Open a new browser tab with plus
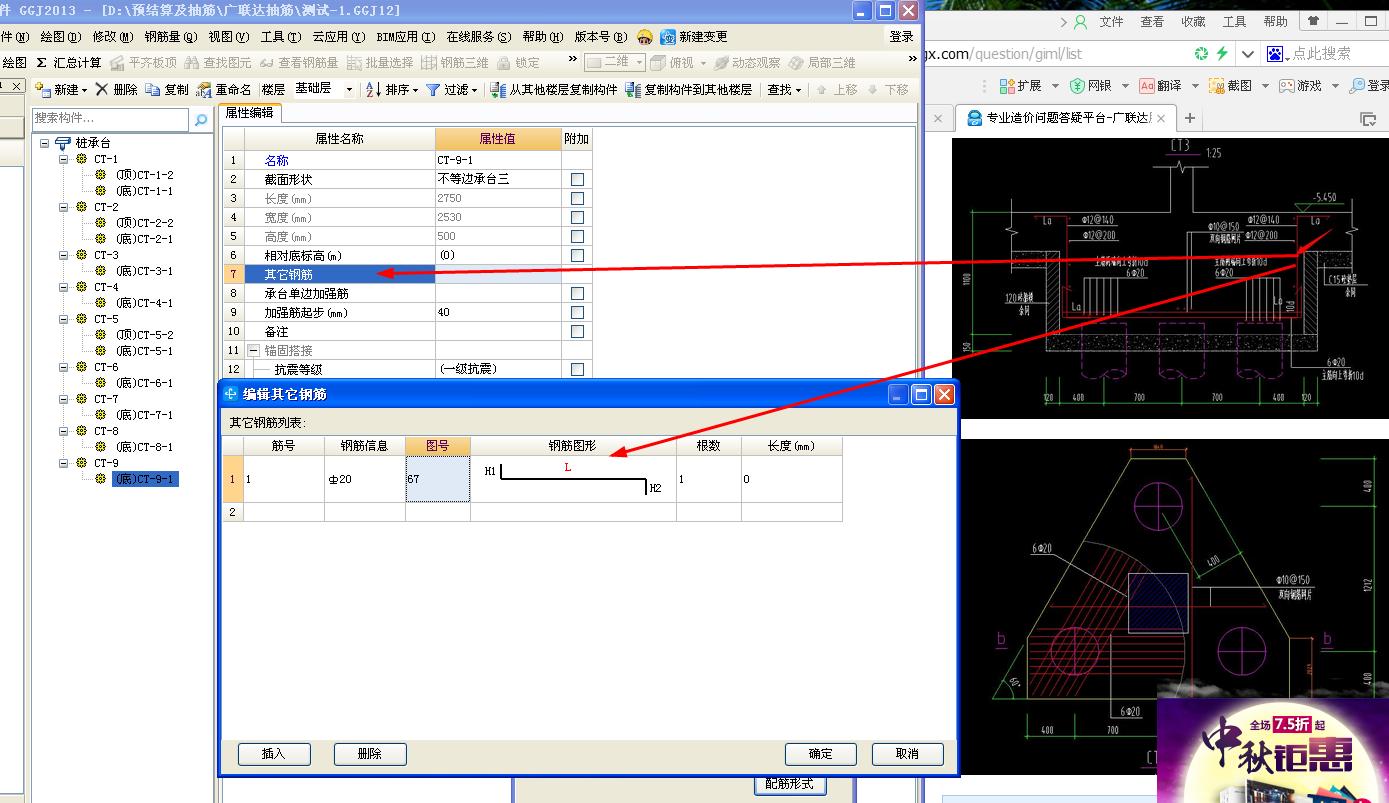This screenshot has height=803, width=1389. [x=1190, y=118]
